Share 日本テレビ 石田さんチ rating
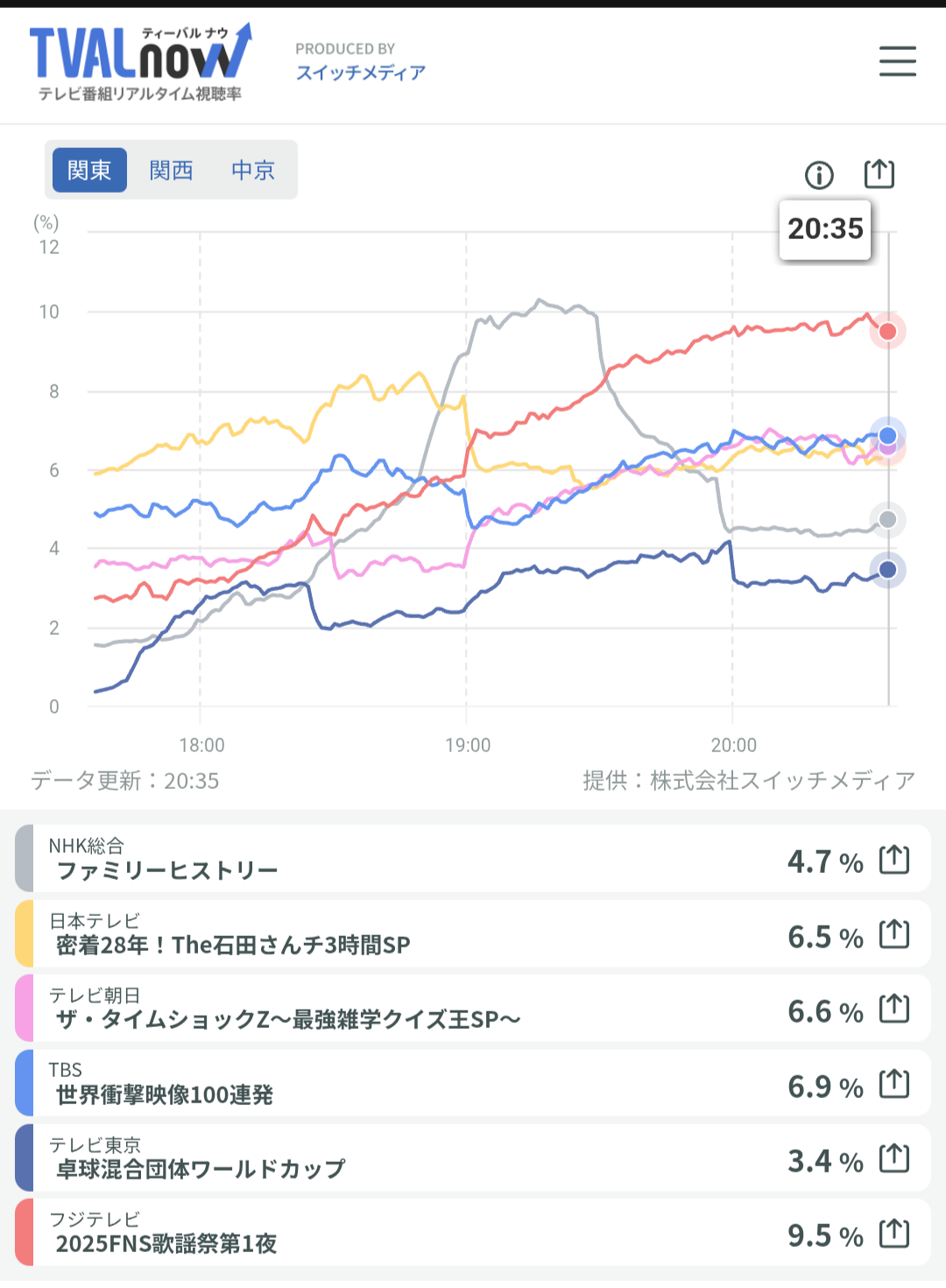Screen dimensions: 946x1288 pos(893,934)
